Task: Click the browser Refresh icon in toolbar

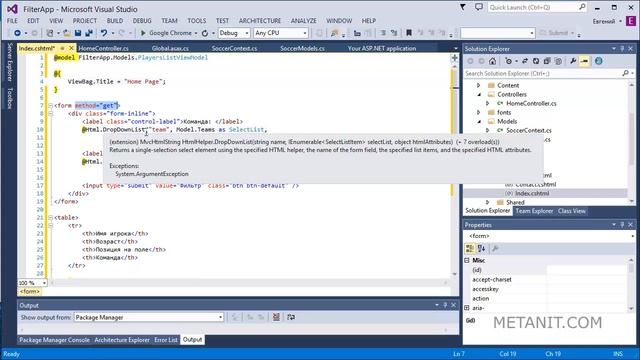Action: (205, 33)
